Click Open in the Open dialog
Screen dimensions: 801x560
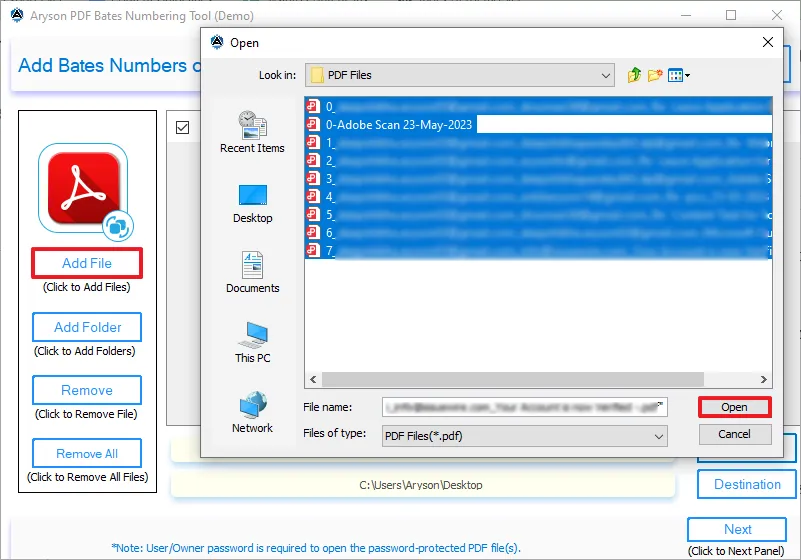coord(735,407)
